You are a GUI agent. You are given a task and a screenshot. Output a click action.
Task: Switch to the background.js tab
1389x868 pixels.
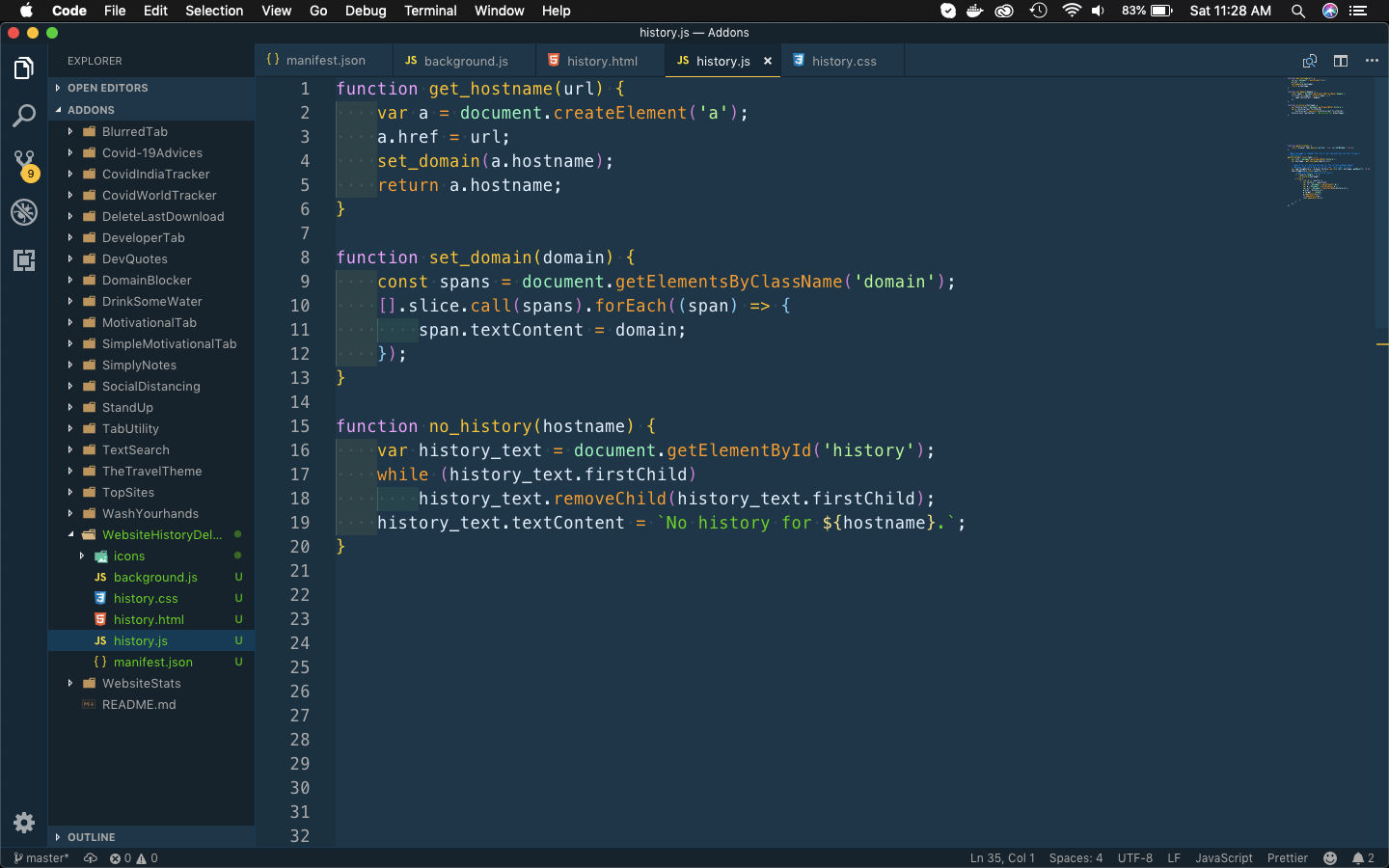[x=465, y=61]
